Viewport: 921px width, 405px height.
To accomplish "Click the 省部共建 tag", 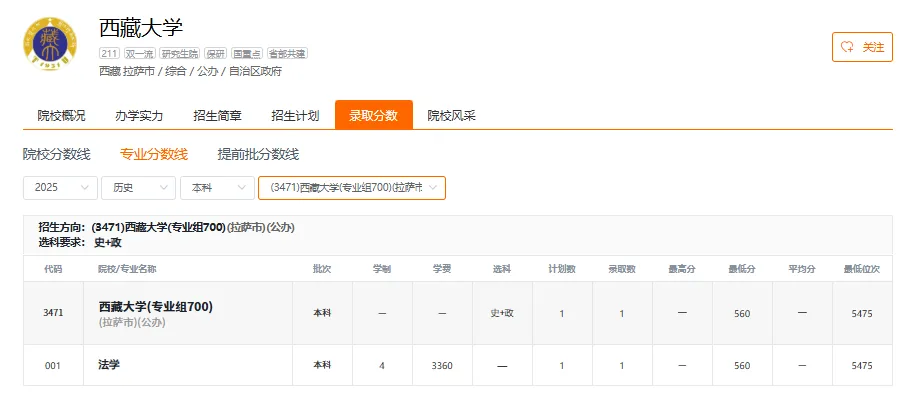I will [x=287, y=53].
